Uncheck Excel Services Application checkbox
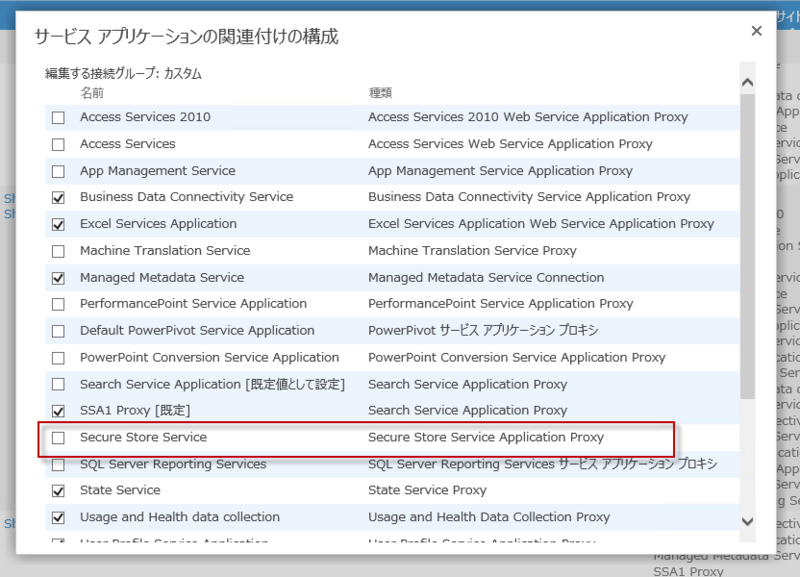 pyautogui.click(x=58, y=224)
